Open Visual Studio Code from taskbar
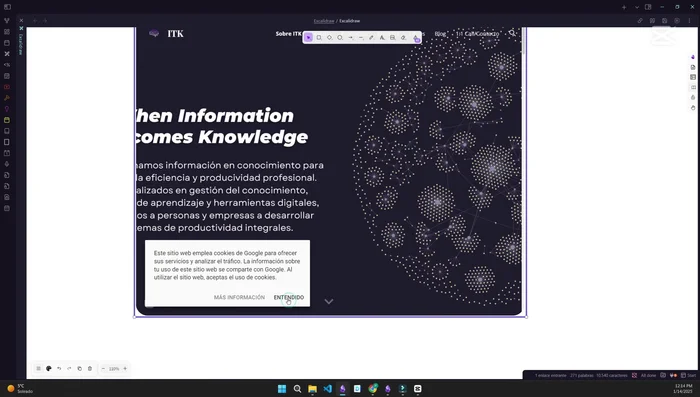 [x=327, y=389]
